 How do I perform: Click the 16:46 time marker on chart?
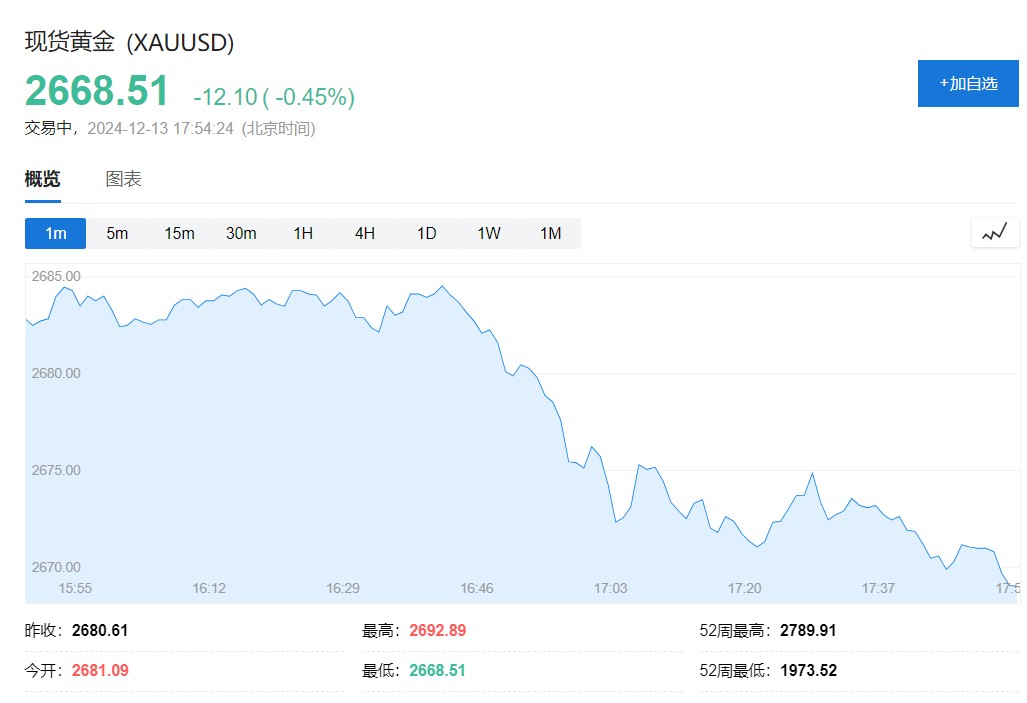(477, 588)
